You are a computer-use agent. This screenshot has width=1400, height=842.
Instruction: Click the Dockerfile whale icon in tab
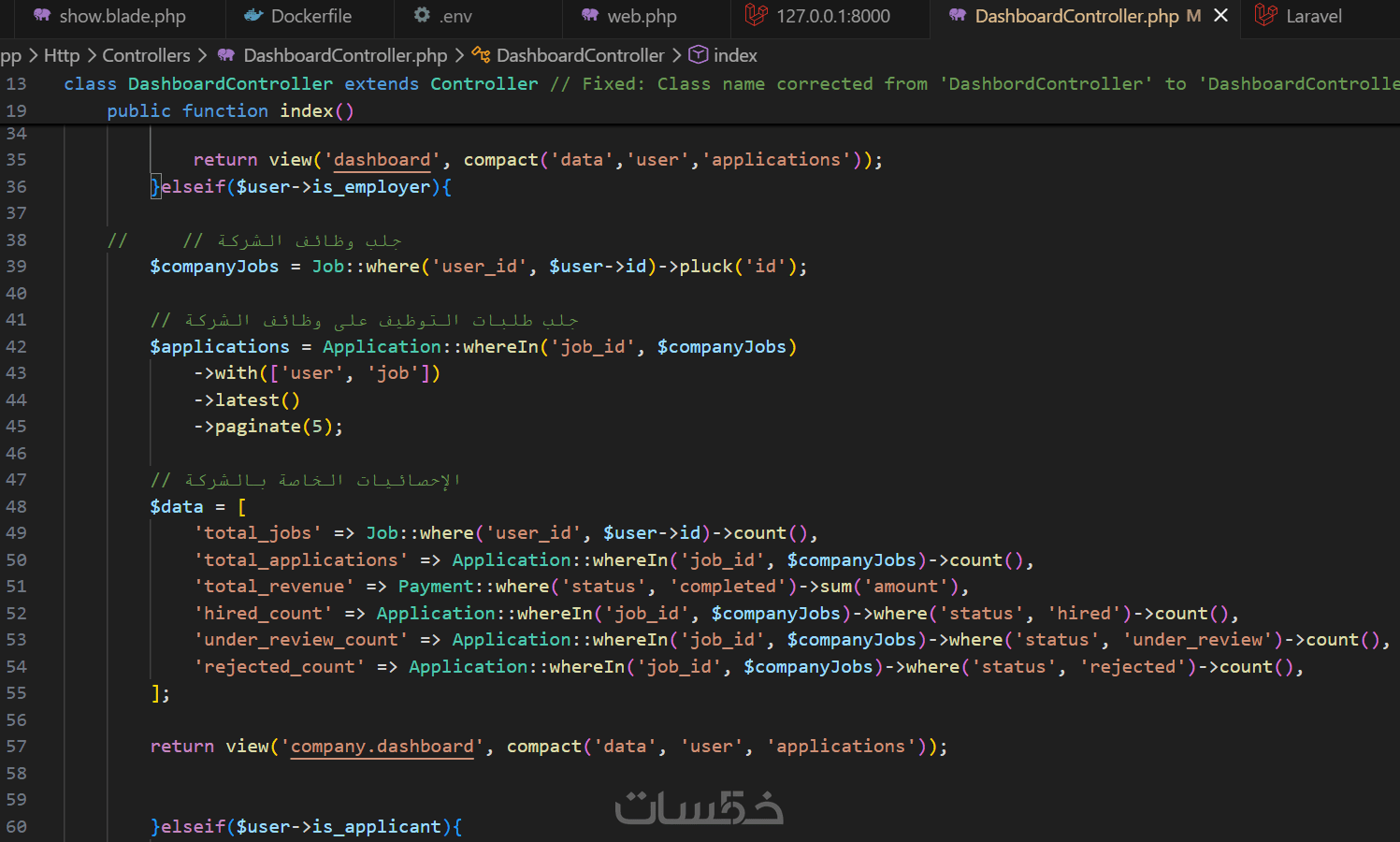point(253,16)
